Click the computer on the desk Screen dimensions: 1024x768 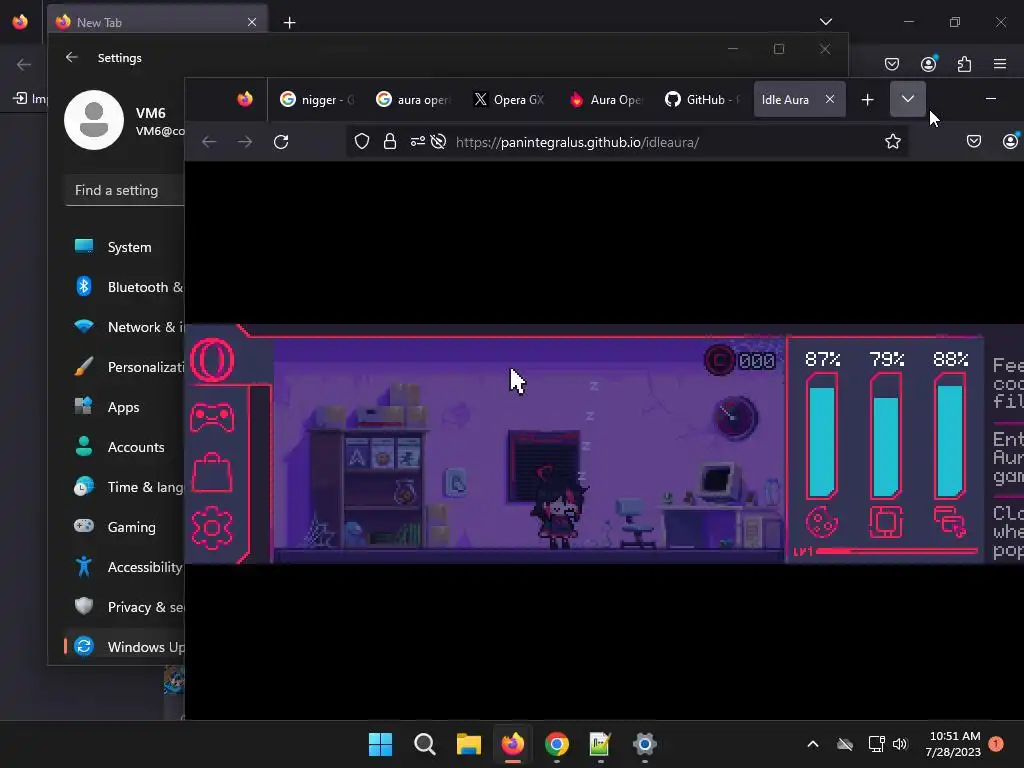[718, 482]
